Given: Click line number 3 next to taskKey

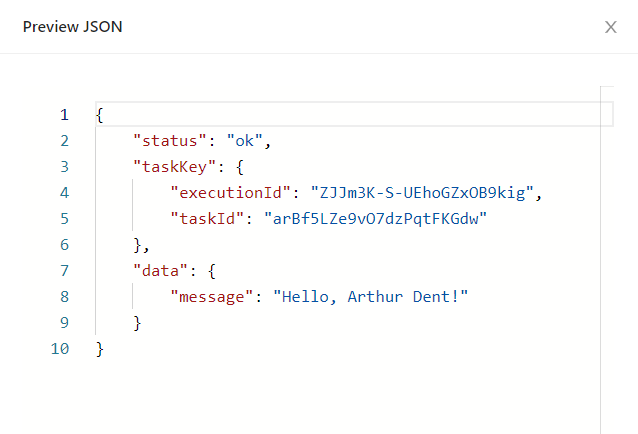Looking at the screenshot, I should pos(64,167).
